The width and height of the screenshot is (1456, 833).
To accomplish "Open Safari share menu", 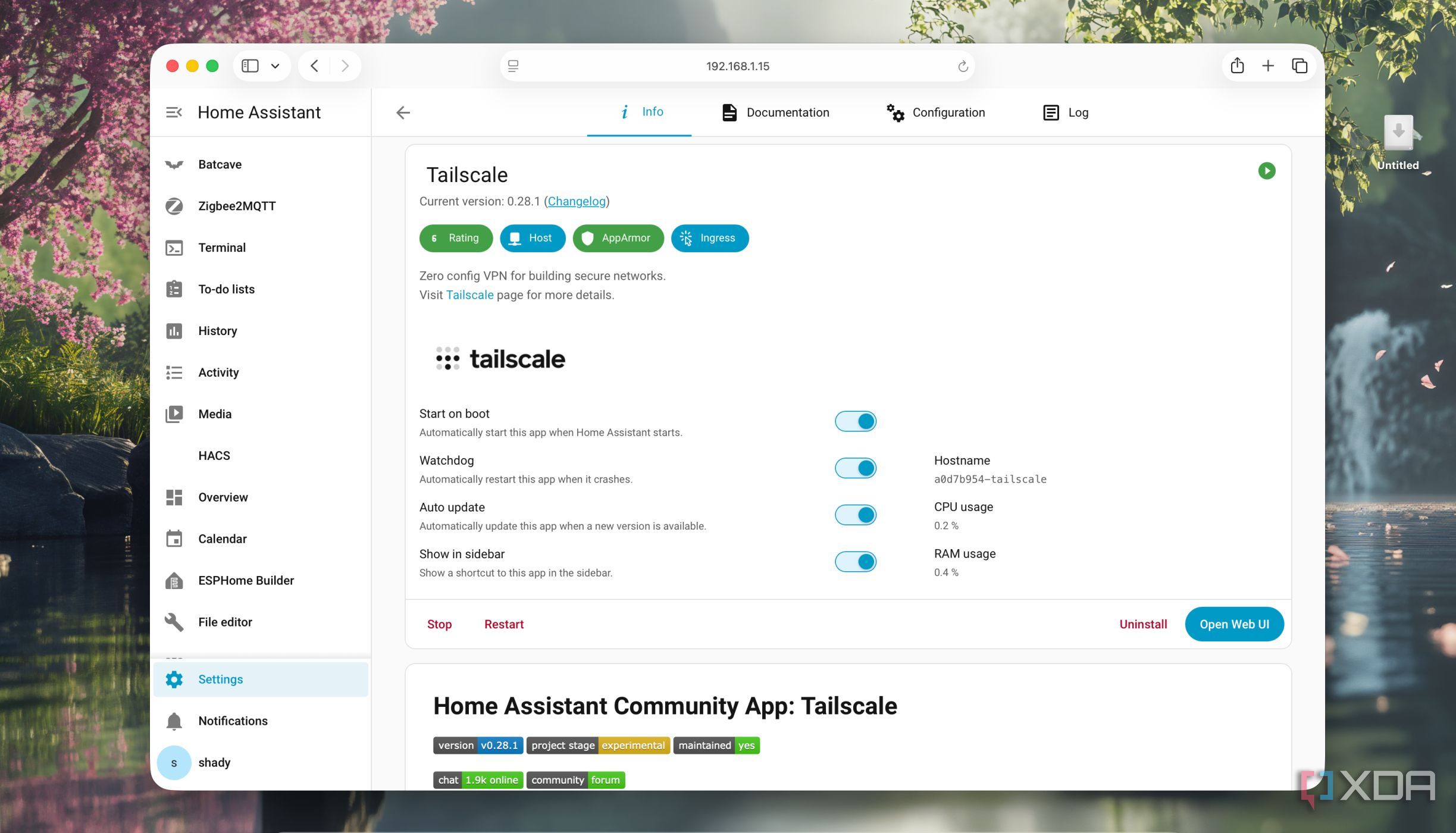I will coord(1237,65).
